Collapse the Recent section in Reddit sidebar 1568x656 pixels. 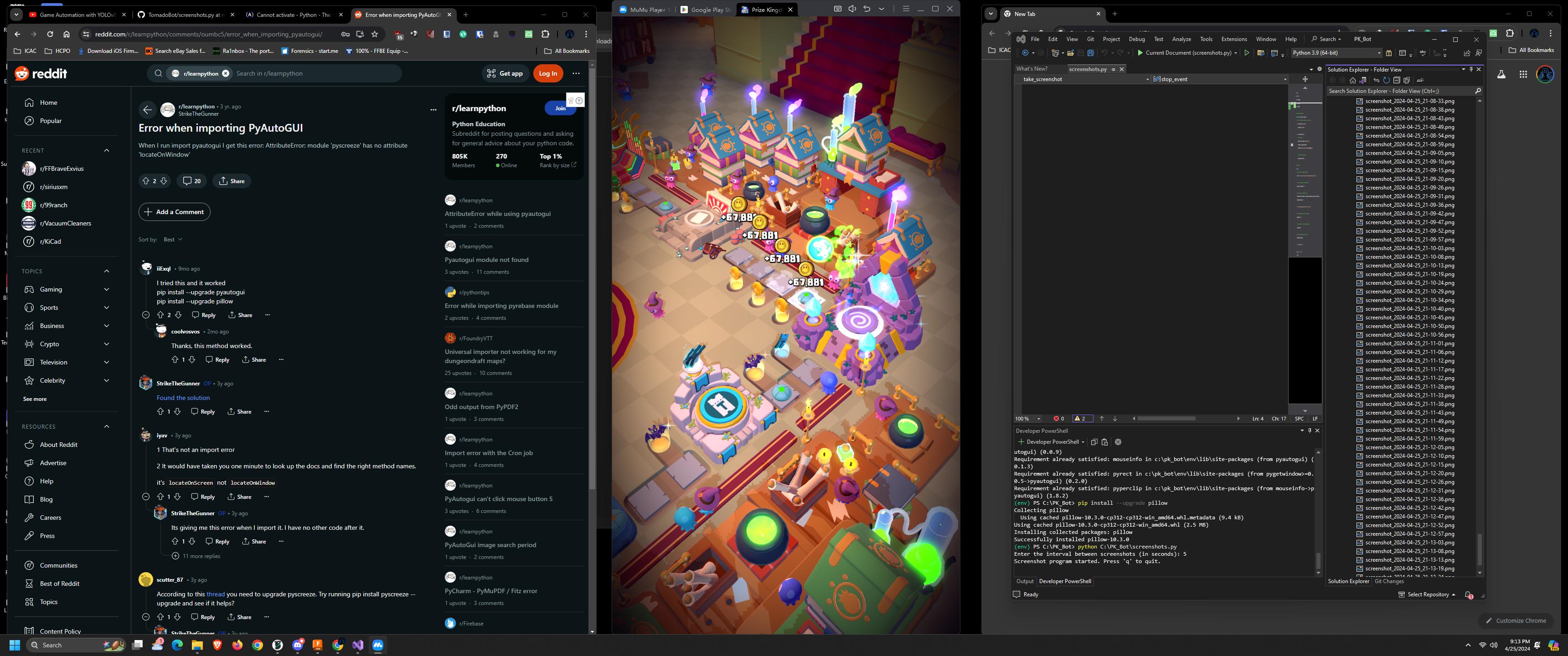tap(107, 150)
